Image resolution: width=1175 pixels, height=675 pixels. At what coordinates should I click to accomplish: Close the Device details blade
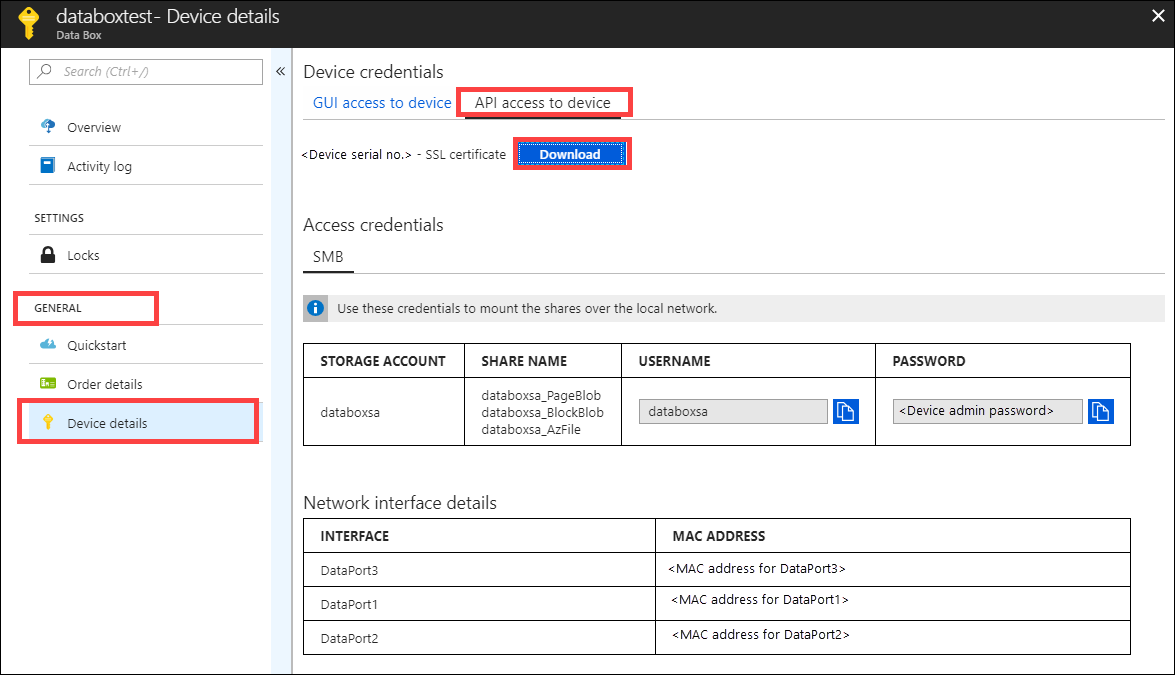pyautogui.click(x=1157, y=16)
